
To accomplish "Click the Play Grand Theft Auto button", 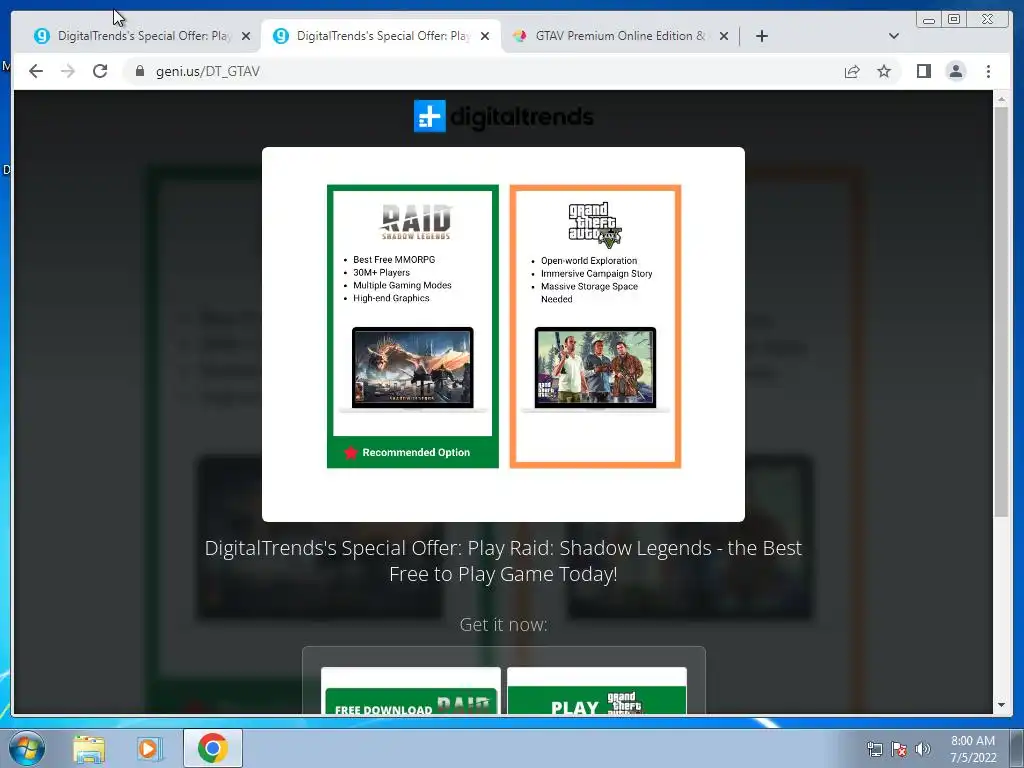I will tap(597, 701).
